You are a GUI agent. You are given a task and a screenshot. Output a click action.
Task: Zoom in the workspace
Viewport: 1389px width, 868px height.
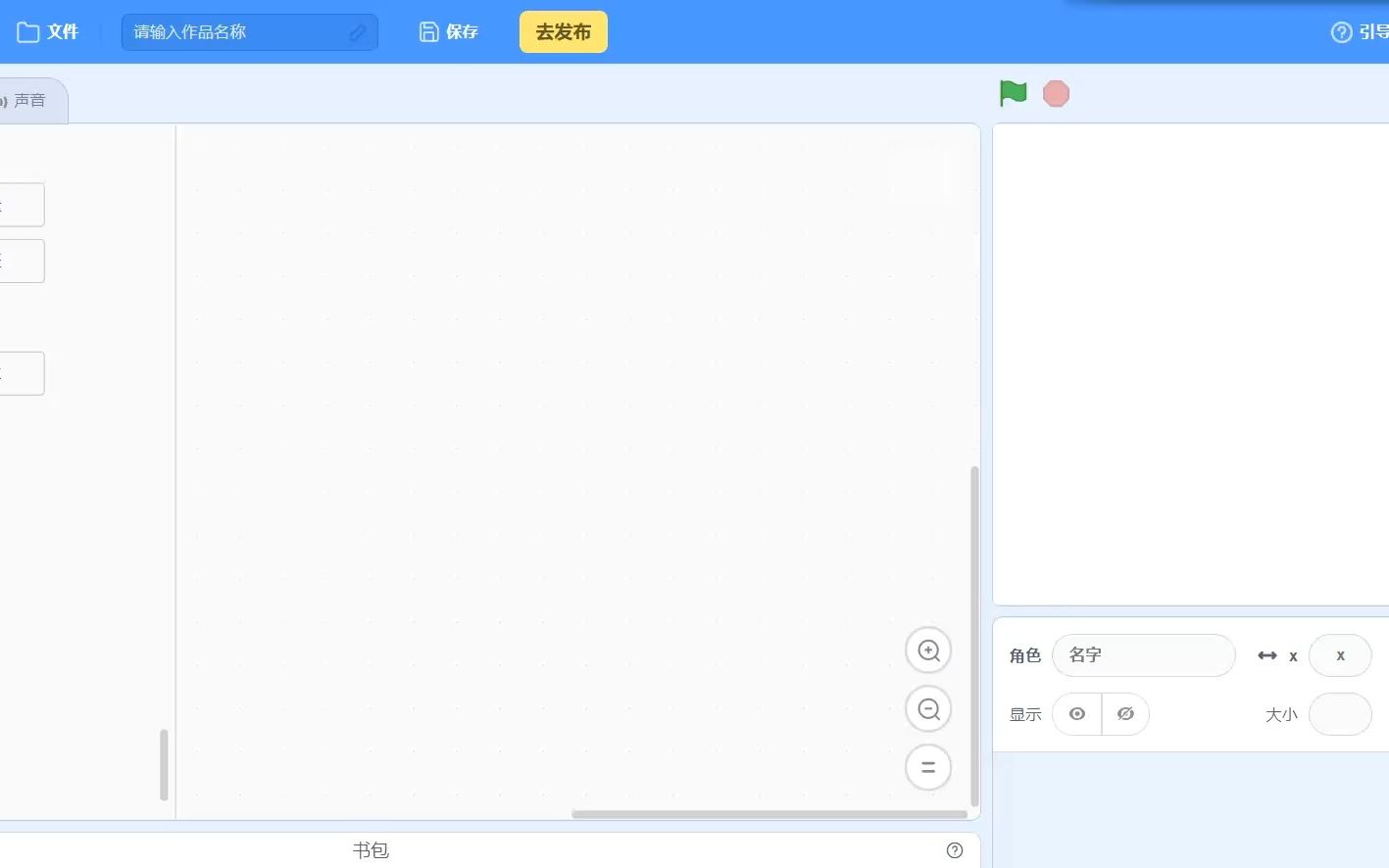pyautogui.click(x=928, y=651)
